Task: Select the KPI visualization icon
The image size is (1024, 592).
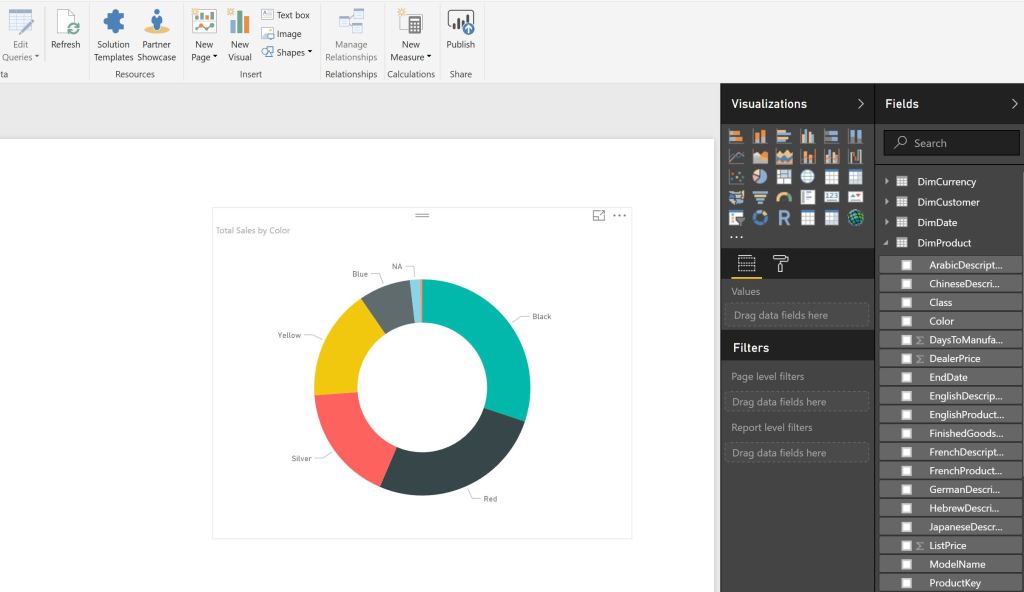Action: [x=856, y=196]
